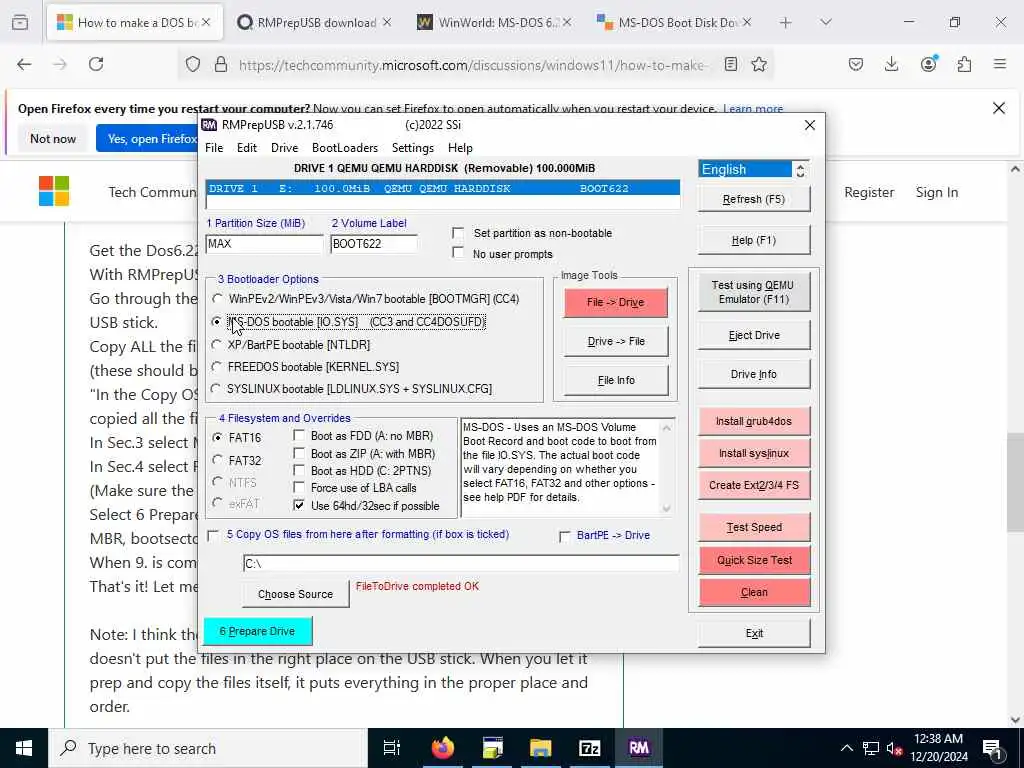Click the Choose Source button
This screenshot has width=1024, height=768.
[295, 594]
